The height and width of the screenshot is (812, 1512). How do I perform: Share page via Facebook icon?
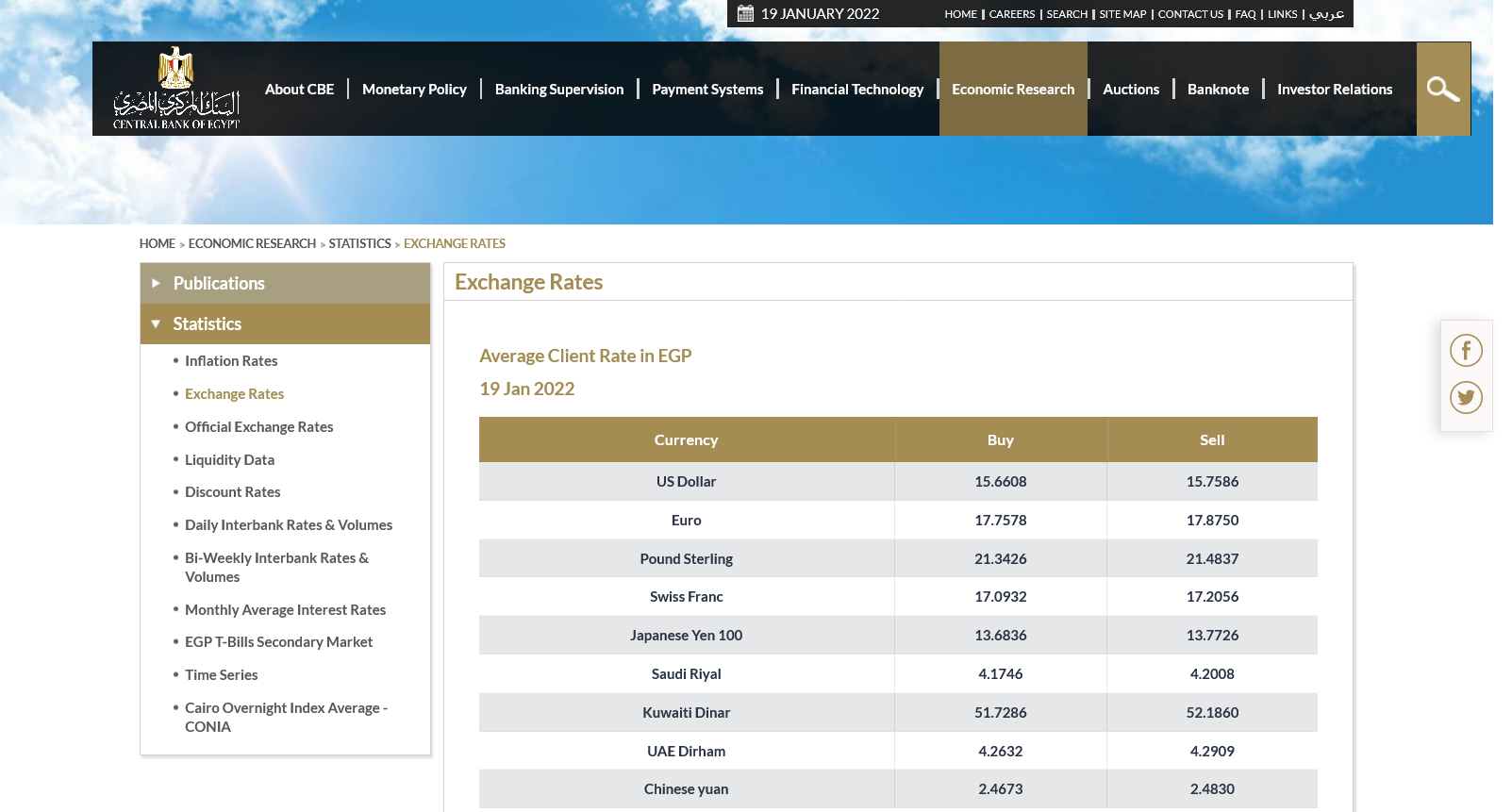tap(1466, 351)
